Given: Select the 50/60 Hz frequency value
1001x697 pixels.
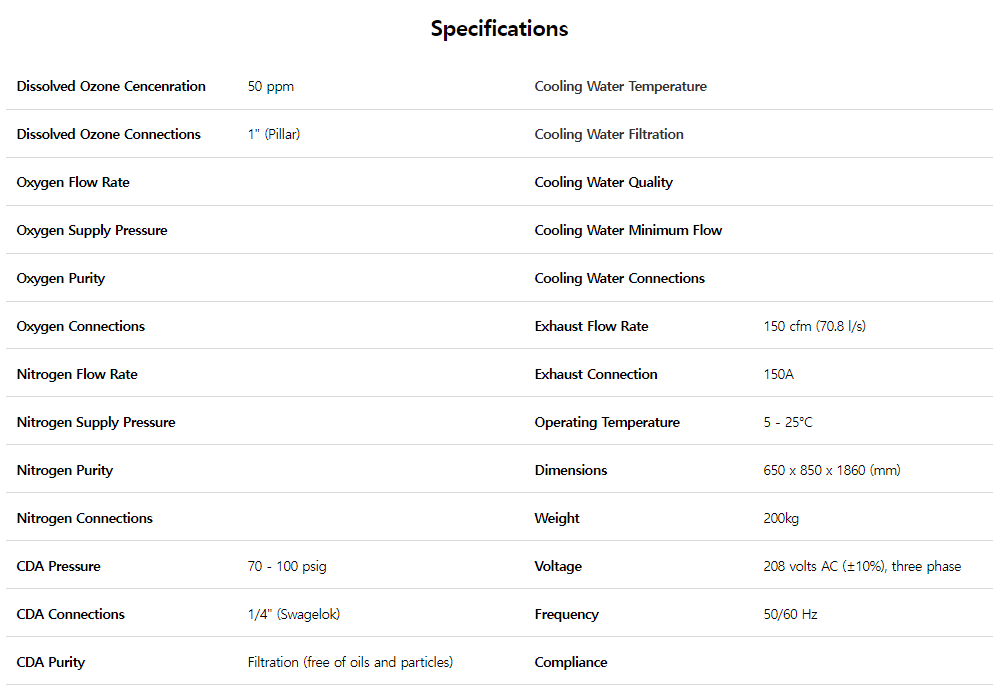Looking at the screenshot, I should (790, 615).
